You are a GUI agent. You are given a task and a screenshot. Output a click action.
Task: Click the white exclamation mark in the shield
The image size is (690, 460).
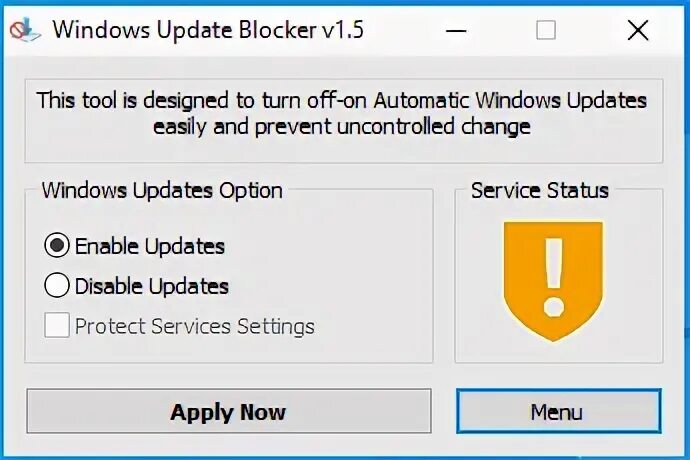click(x=553, y=275)
